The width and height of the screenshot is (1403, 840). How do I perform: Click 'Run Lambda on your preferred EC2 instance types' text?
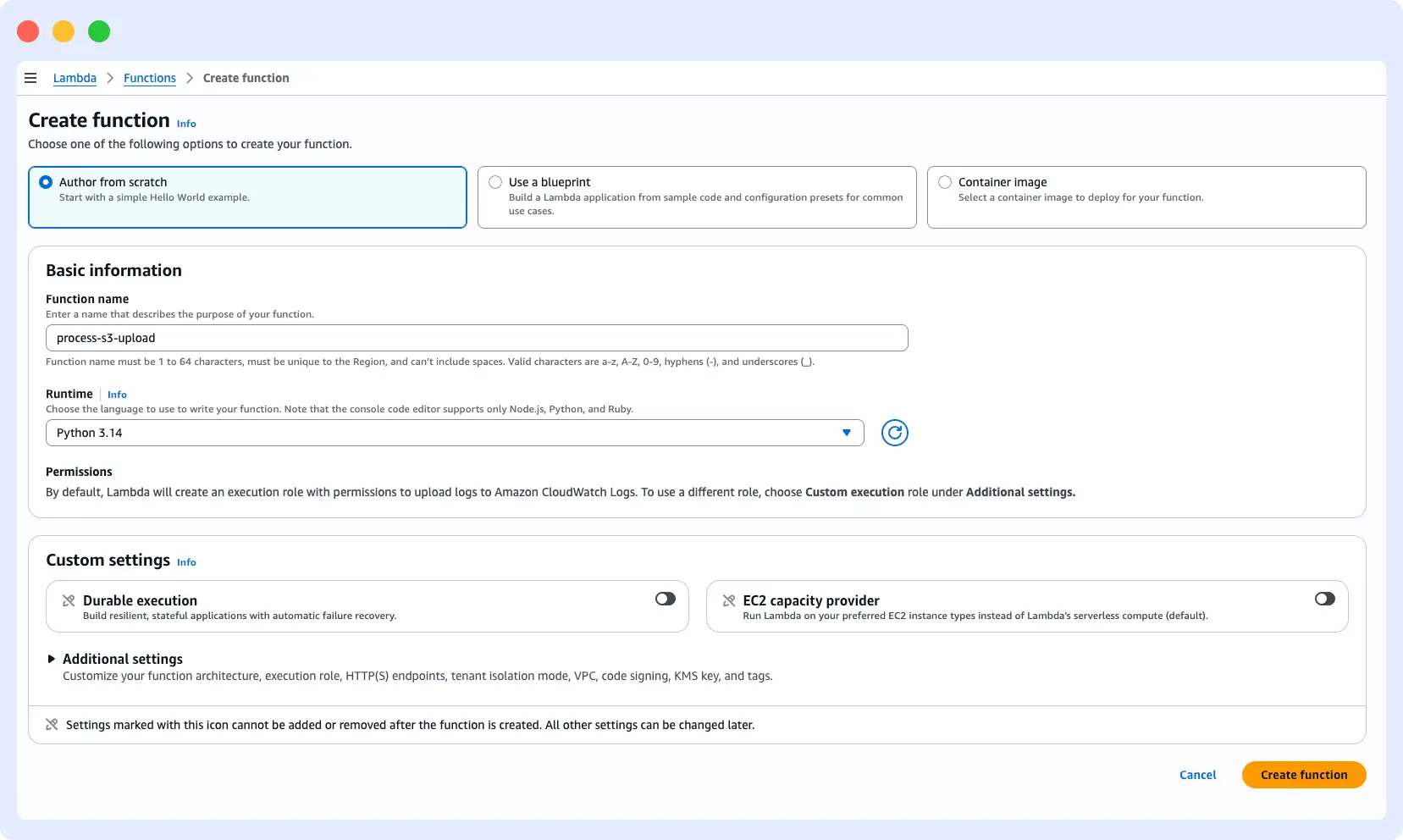pos(975,616)
